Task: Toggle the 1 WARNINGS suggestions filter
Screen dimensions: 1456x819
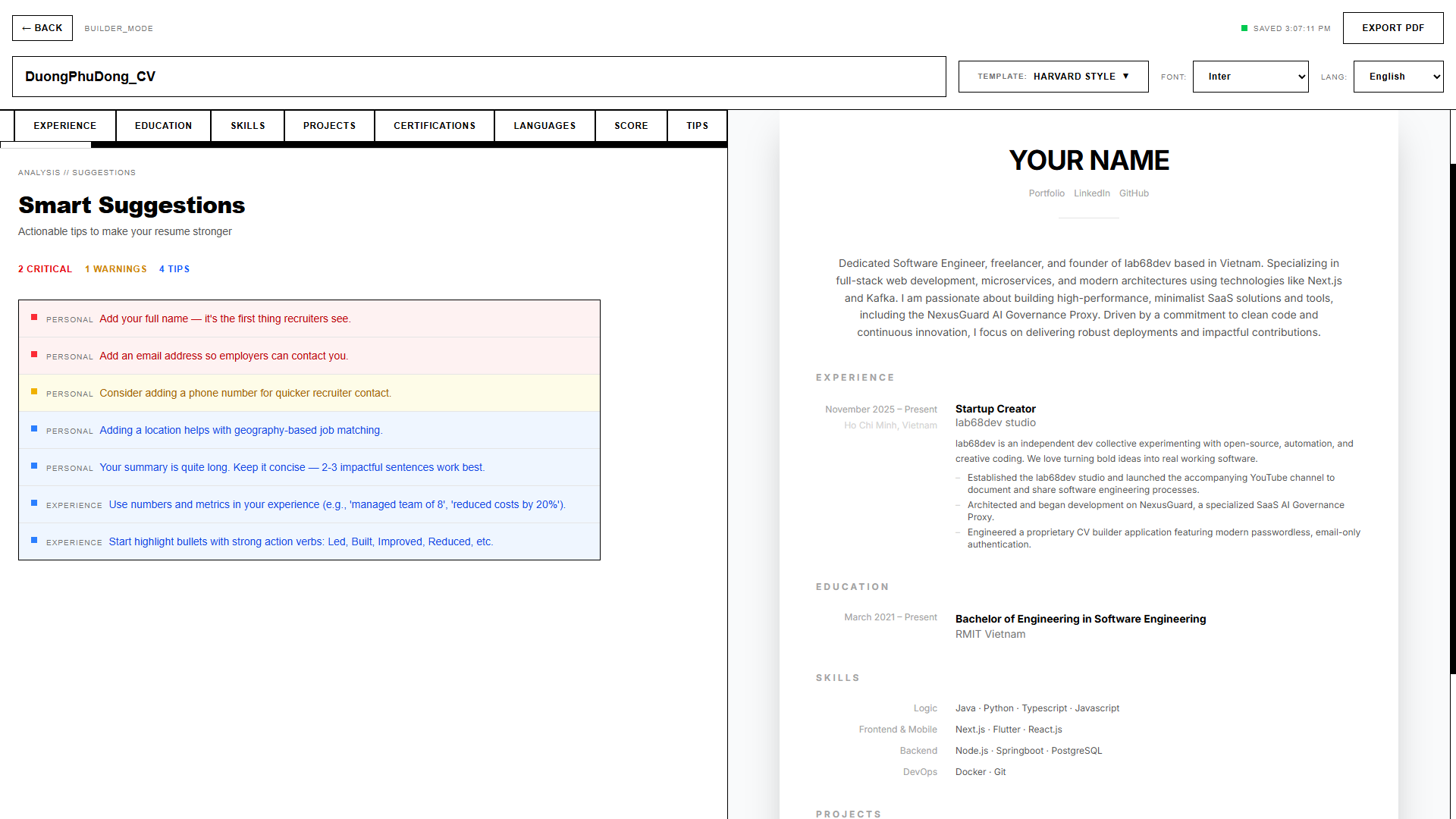Action: click(x=115, y=268)
